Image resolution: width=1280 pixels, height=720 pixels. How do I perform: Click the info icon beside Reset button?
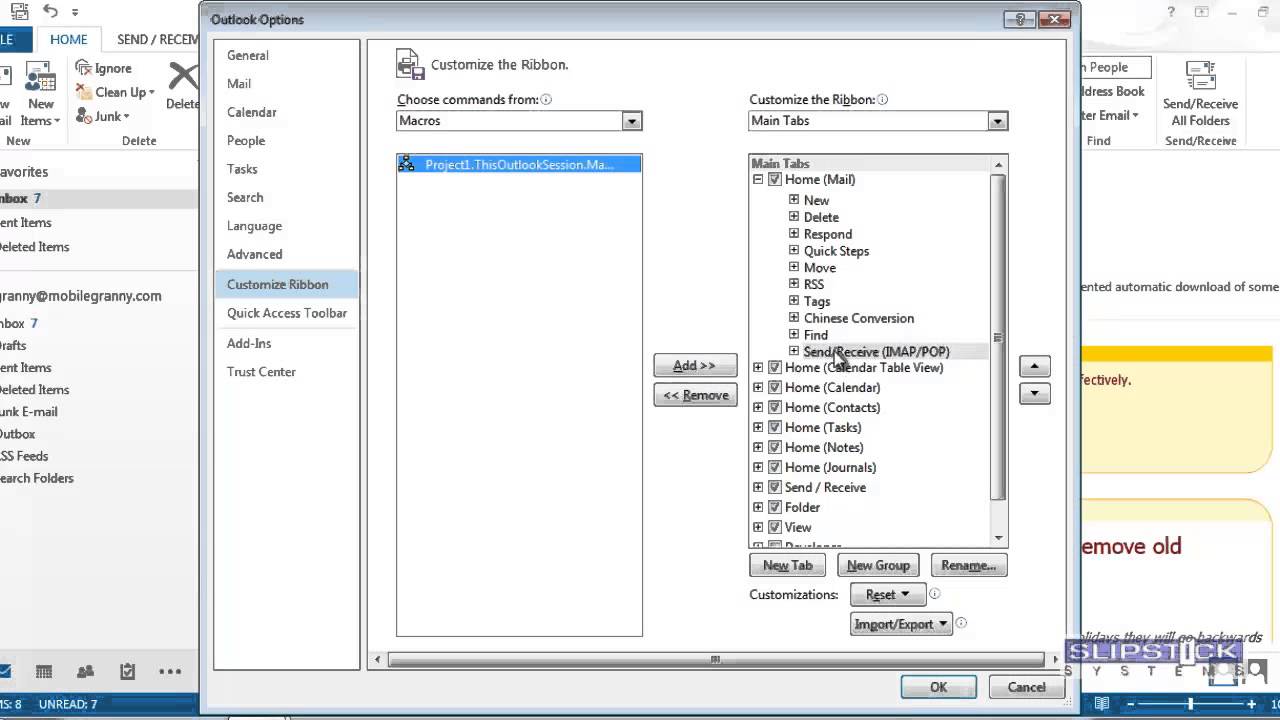click(934, 594)
